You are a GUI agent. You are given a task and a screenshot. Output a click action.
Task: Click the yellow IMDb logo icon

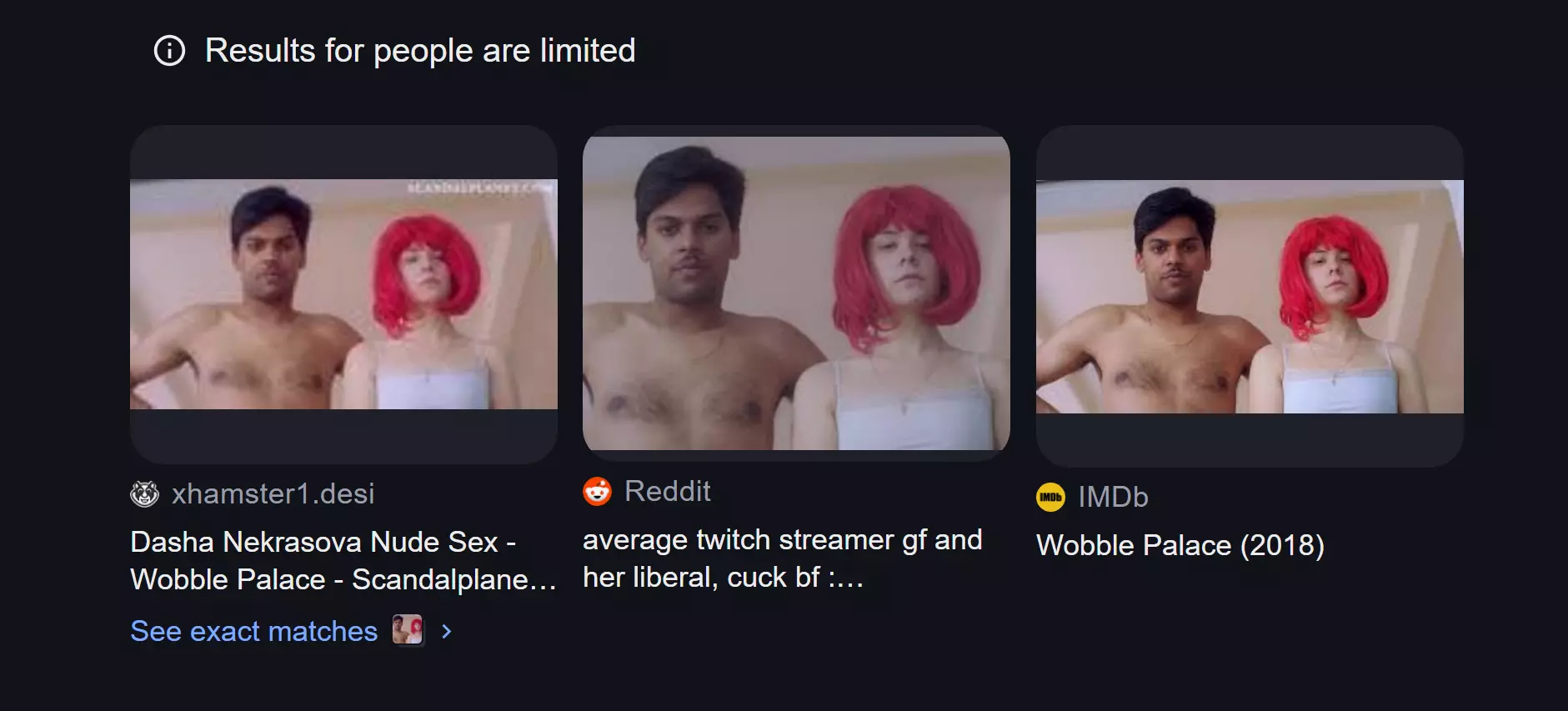pyautogui.click(x=1050, y=497)
